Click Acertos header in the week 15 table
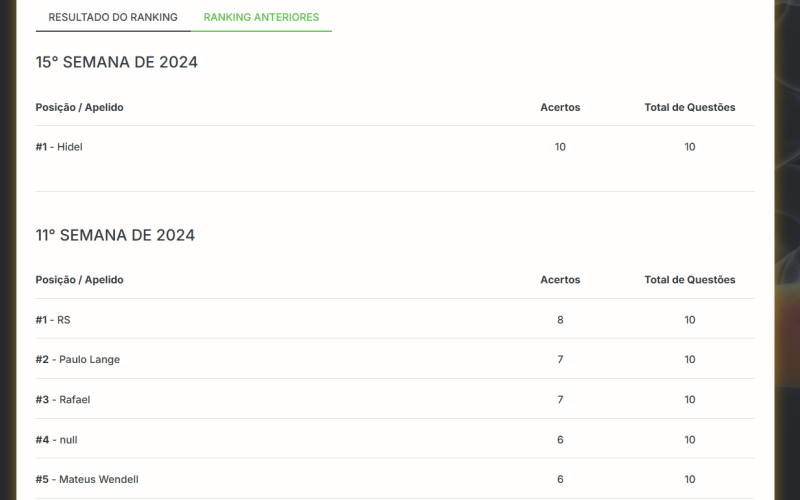Image resolution: width=800 pixels, height=500 pixels. tap(560, 107)
